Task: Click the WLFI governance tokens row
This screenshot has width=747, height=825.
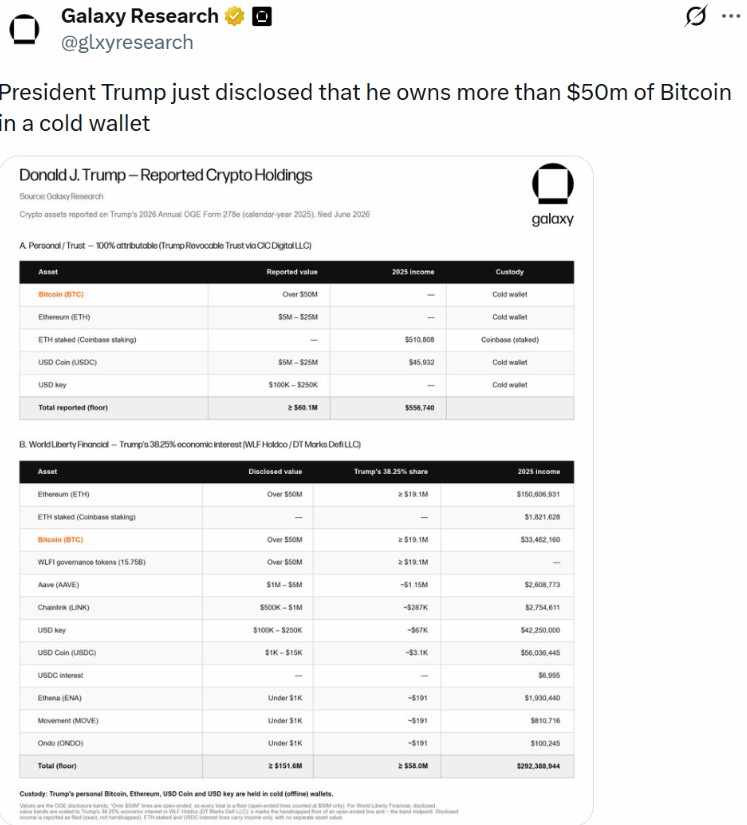Action: click(x=297, y=562)
